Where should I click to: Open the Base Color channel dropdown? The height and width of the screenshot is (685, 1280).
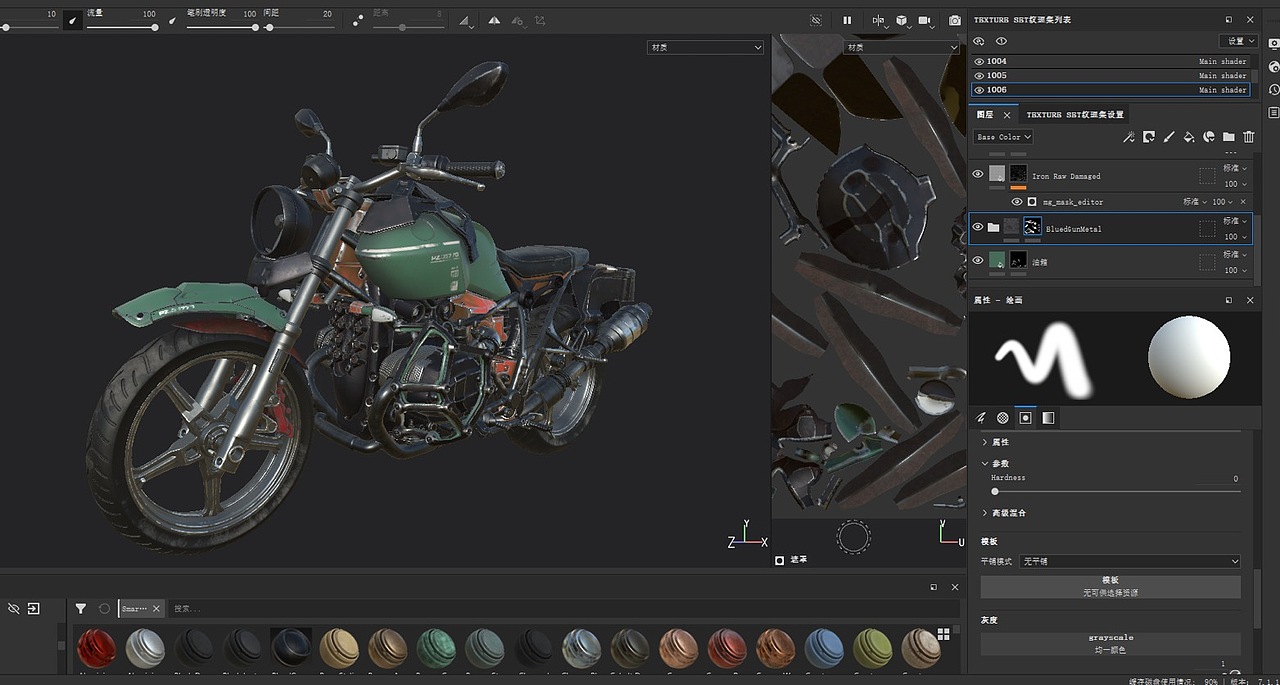tap(1003, 137)
